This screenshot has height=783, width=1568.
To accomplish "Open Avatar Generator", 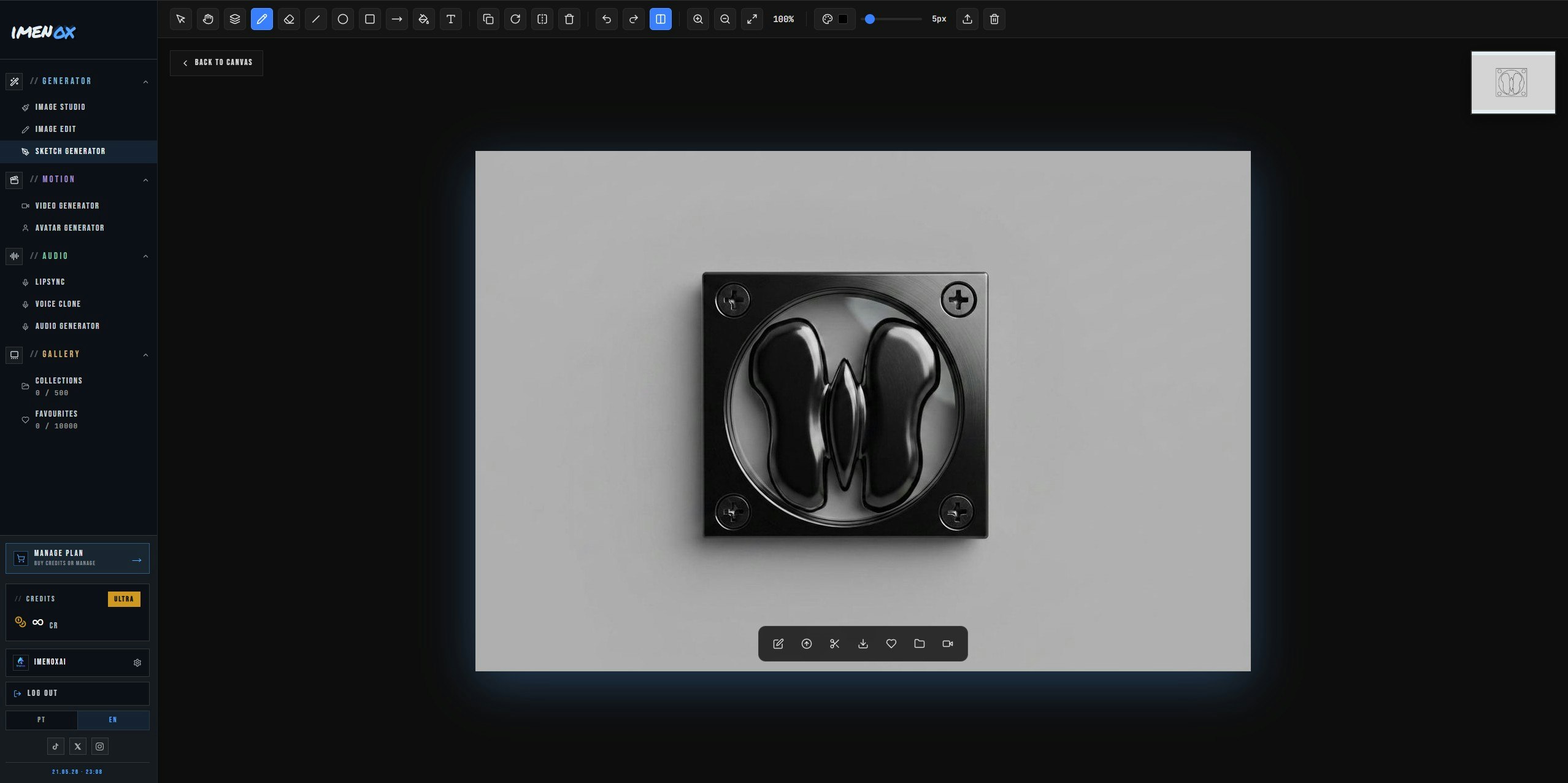I will [79, 228].
